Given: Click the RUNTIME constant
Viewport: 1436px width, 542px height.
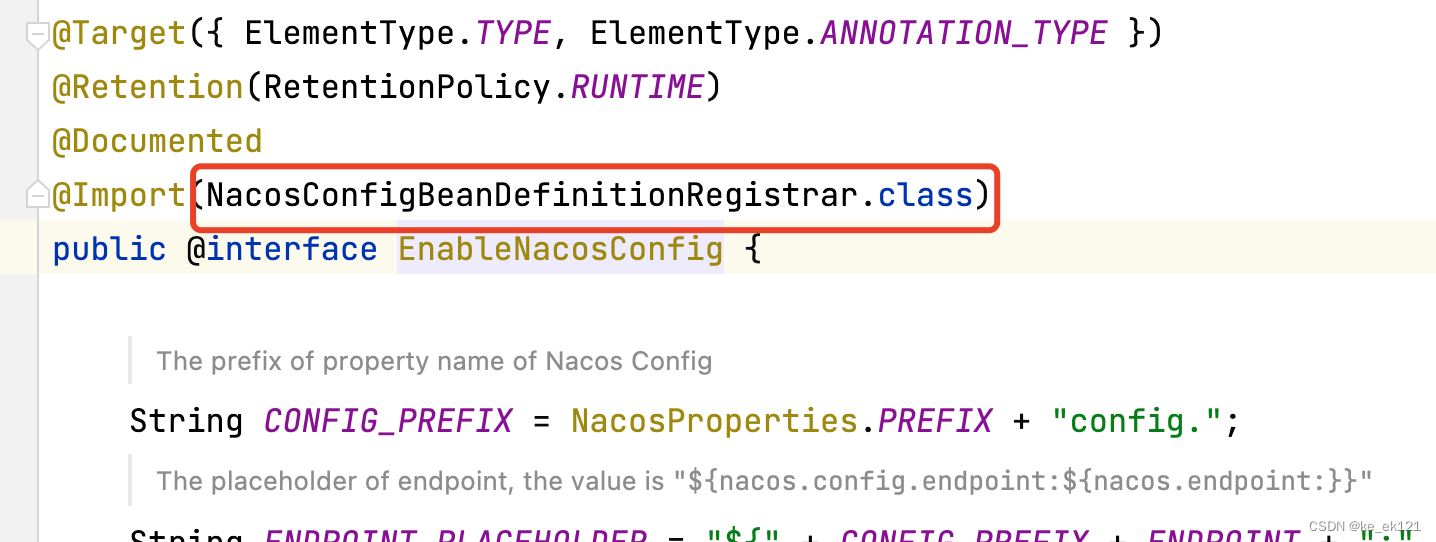Looking at the screenshot, I should [637, 87].
